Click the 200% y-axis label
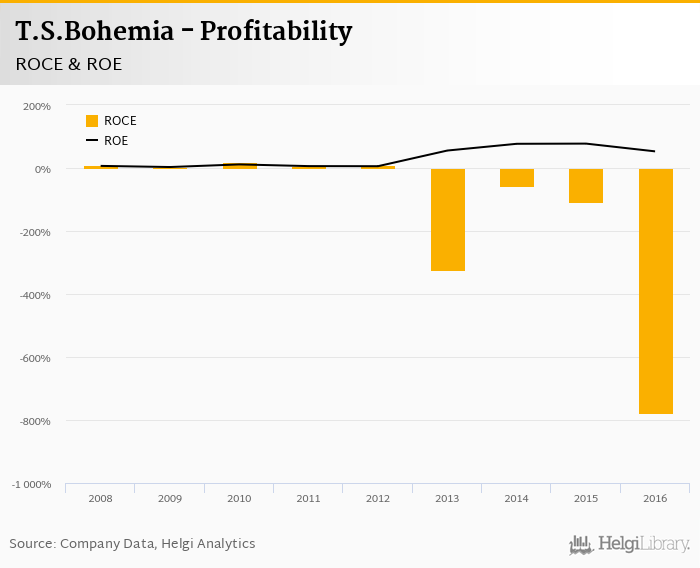The height and width of the screenshot is (568, 700). (x=37, y=106)
